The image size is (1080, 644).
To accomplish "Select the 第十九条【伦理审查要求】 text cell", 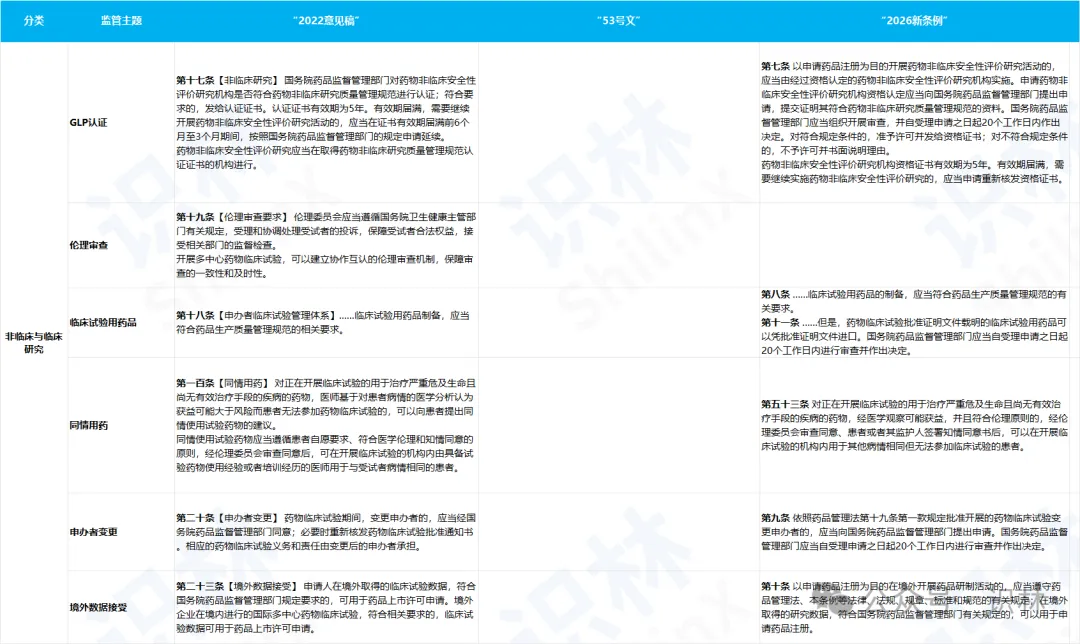I will pyautogui.click(x=324, y=244).
